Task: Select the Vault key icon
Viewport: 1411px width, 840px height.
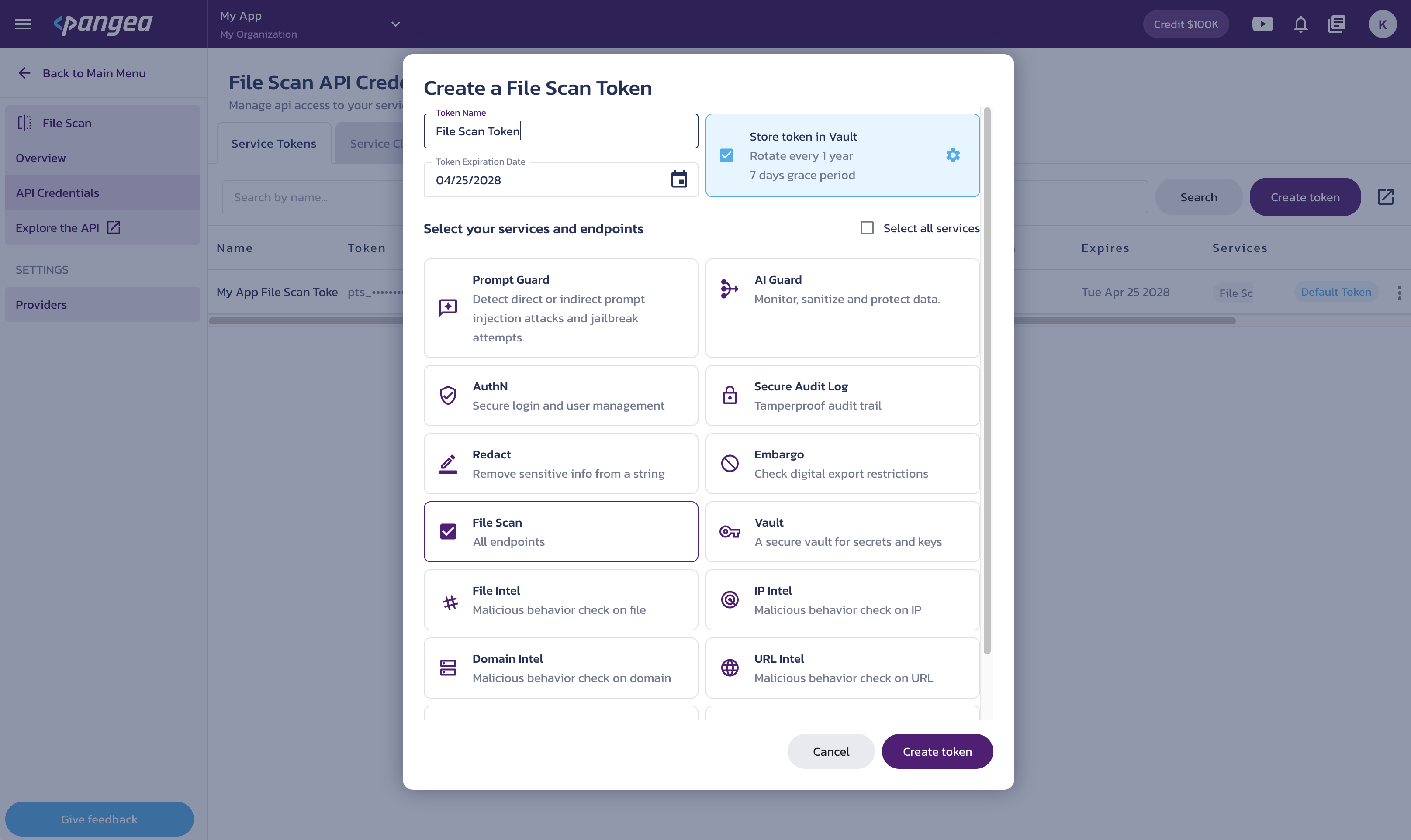Action: click(729, 531)
